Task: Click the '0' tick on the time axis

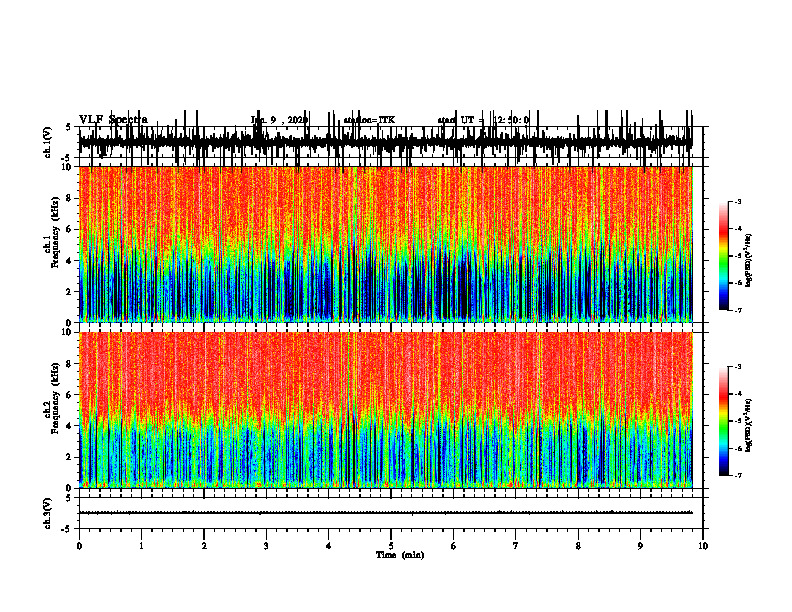Action: [x=79, y=546]
